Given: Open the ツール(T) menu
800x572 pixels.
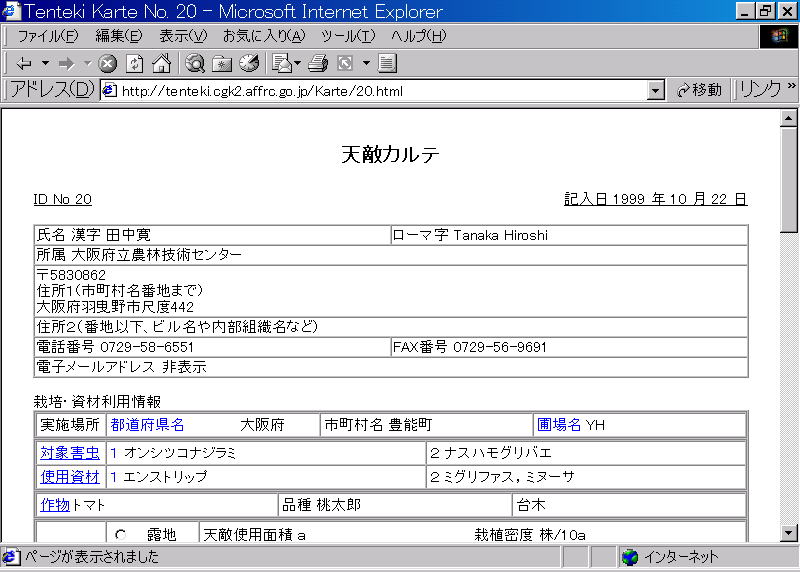Looking at the screenshot, I should point(348,36).
